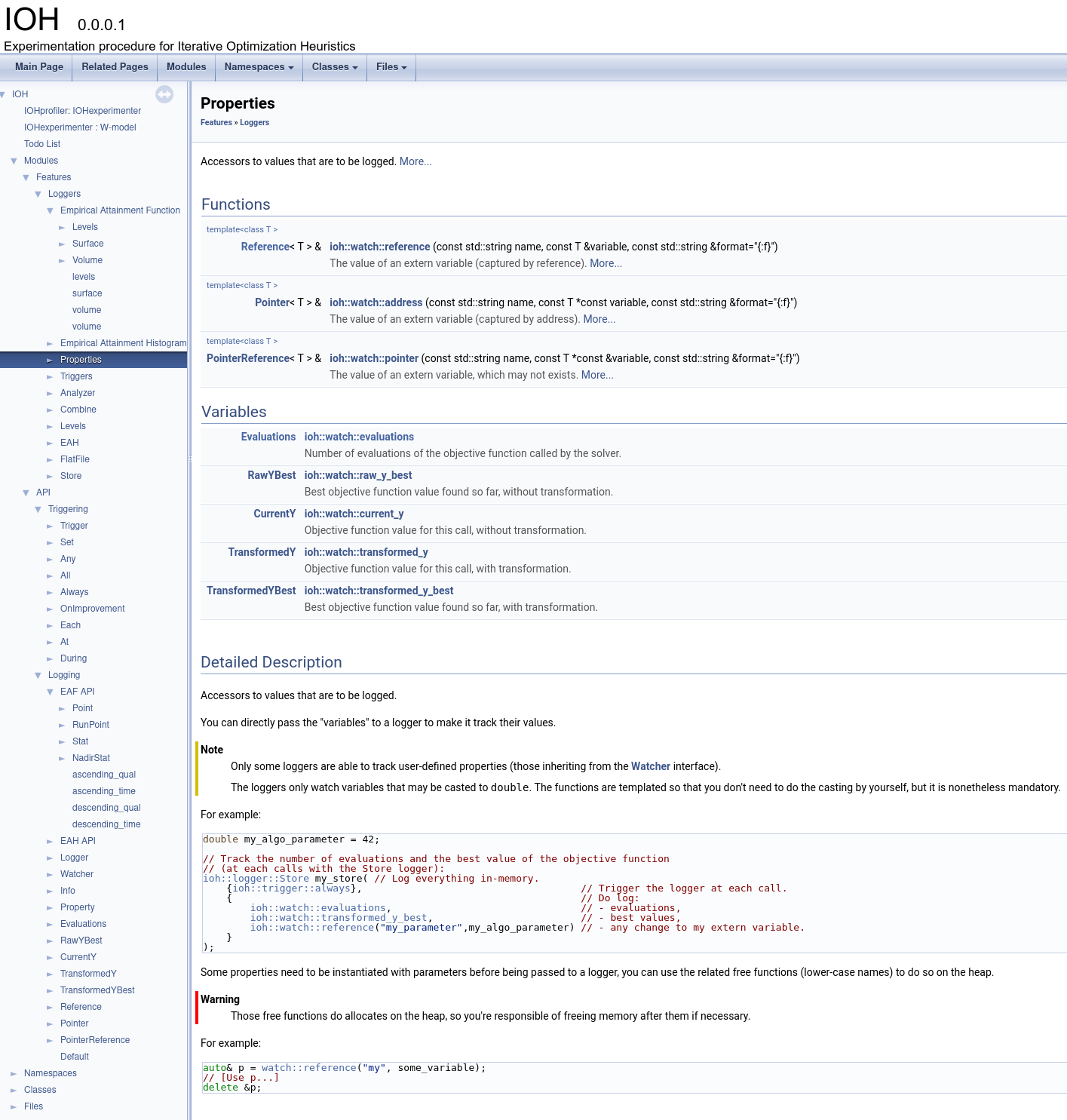The width and height of the screenshot is (1067, 1120).
Task: Open the Files dropdown in navbar
Action: [x=391, y=67]
